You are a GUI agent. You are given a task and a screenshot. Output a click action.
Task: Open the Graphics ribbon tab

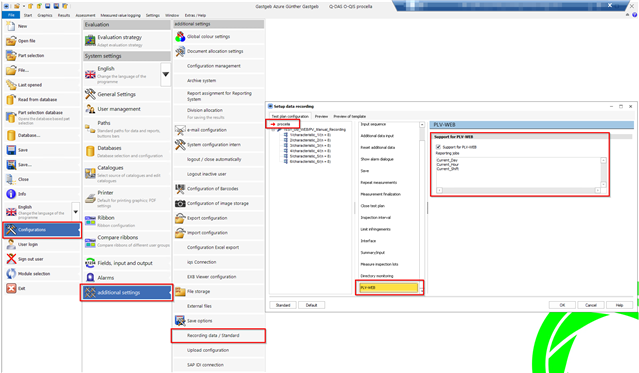pyautogui.click(x=45, y=15)
